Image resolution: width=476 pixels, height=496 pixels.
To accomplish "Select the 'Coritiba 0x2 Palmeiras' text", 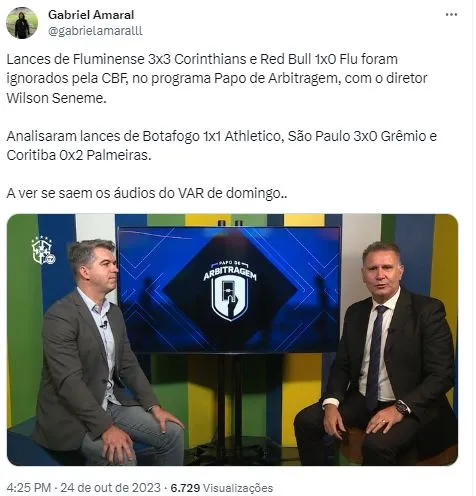I will (x=79, y=156).
